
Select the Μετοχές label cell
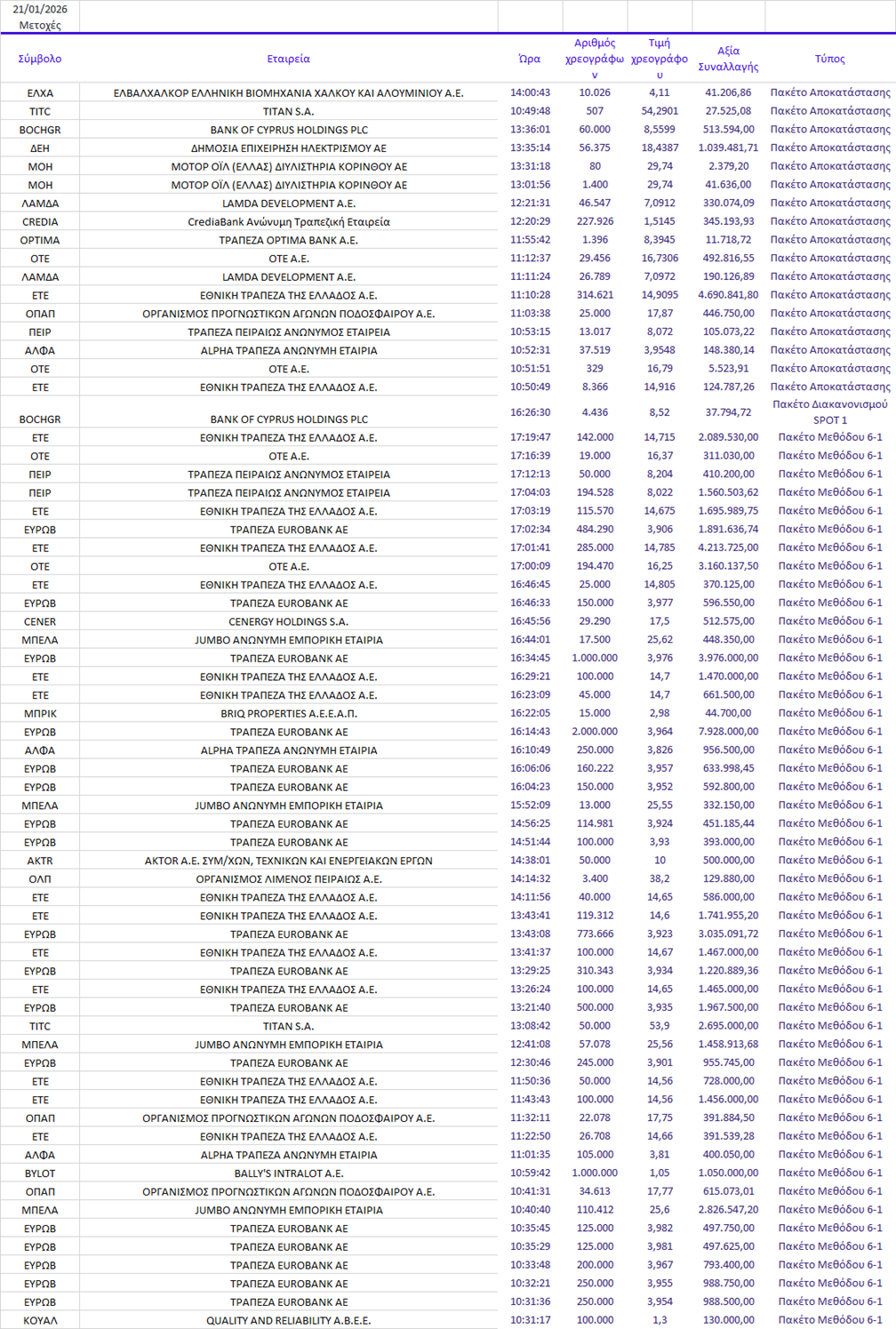(x=40, y=26)
